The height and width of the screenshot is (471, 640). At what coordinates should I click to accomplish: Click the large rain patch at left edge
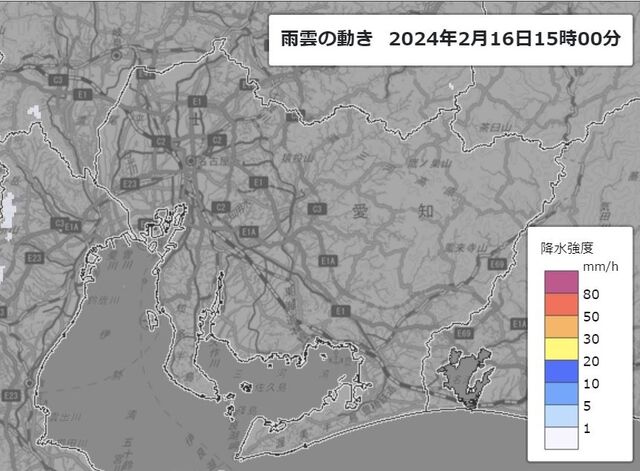coord(9,210)
